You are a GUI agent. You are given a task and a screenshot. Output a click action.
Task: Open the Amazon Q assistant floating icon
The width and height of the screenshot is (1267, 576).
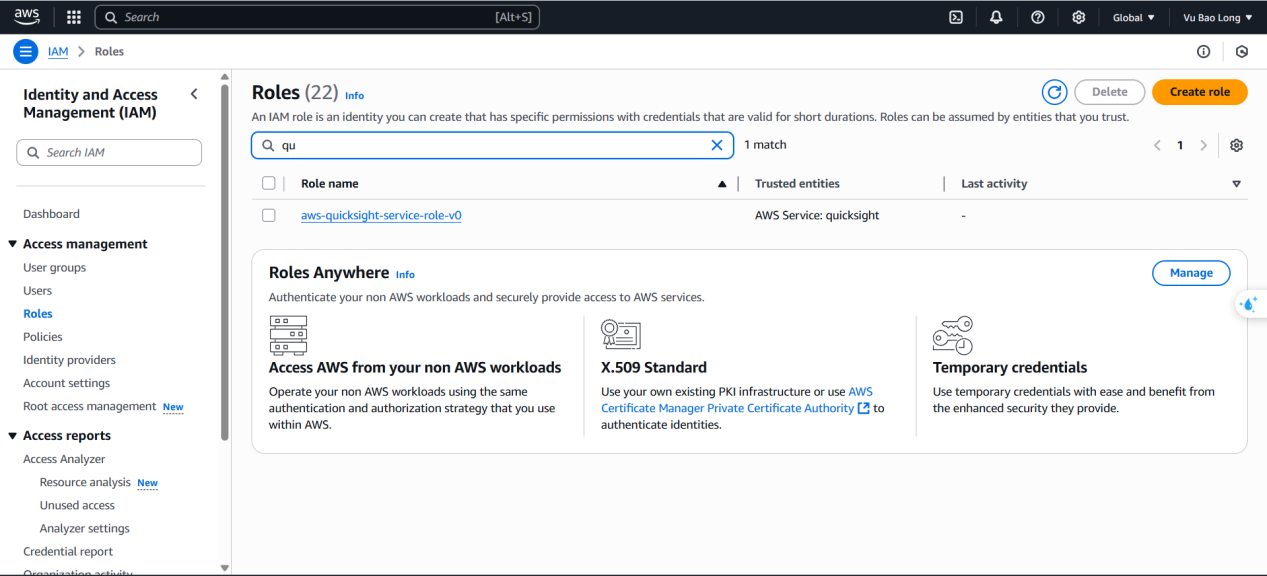[x=1250, y=304]
